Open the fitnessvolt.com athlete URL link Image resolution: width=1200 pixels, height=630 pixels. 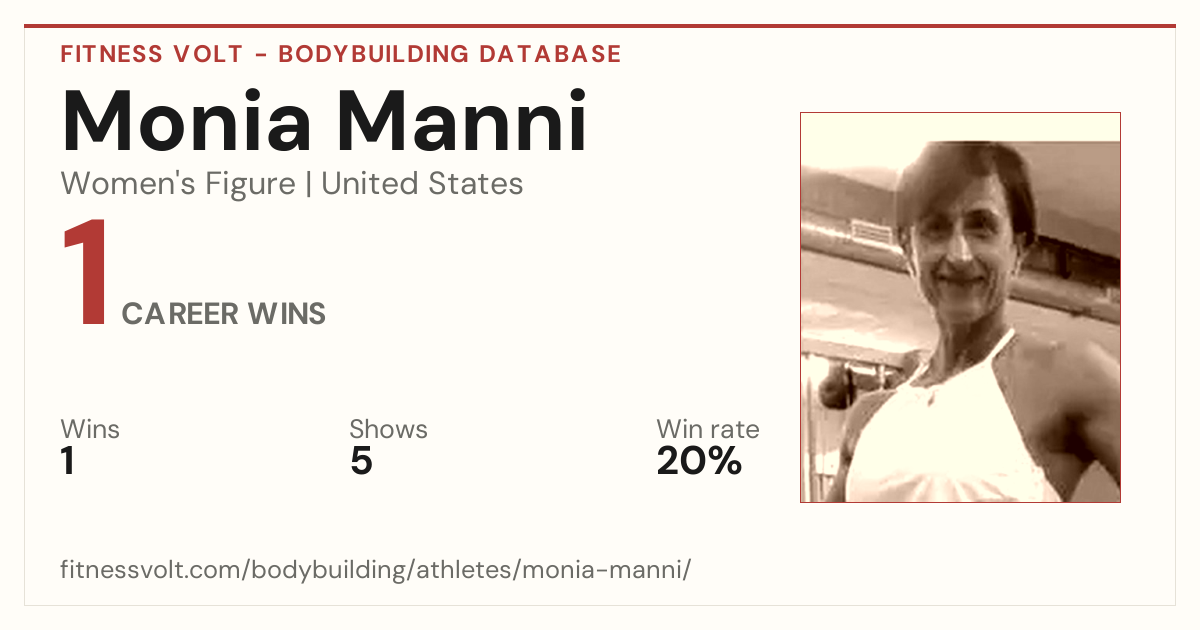tap(376, 570)
